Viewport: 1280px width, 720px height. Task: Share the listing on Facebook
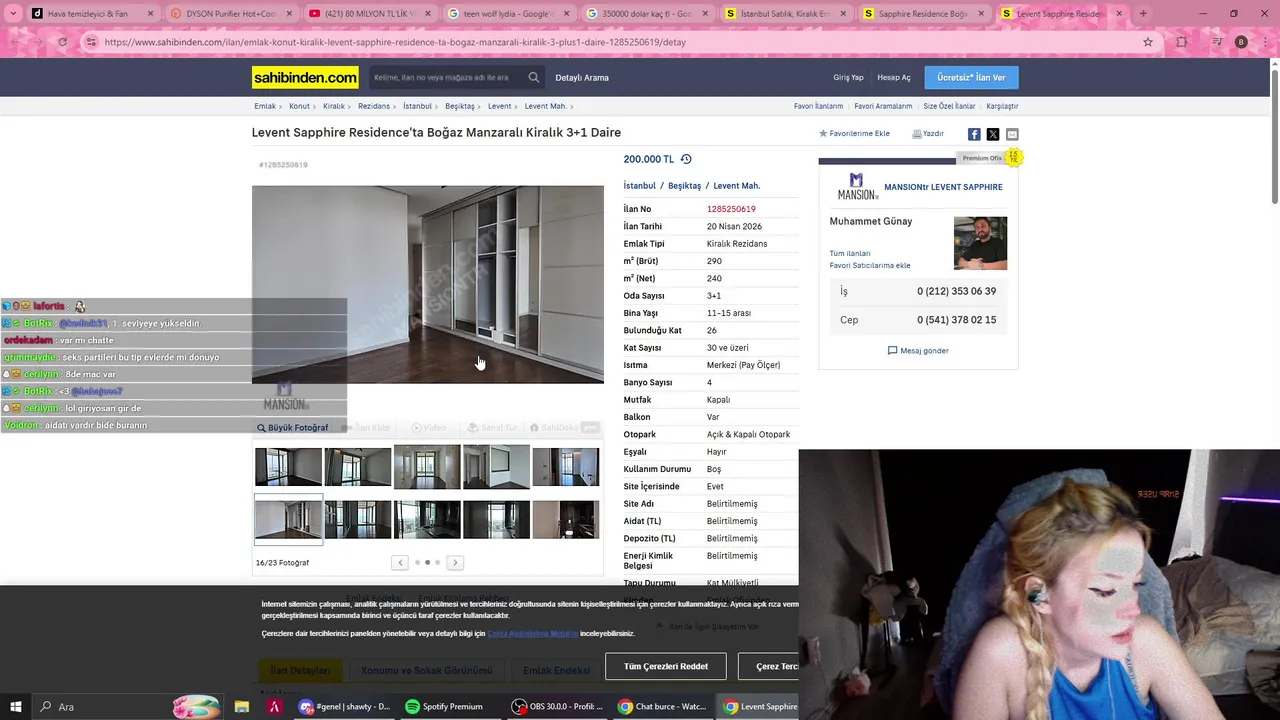click(974, 134)
